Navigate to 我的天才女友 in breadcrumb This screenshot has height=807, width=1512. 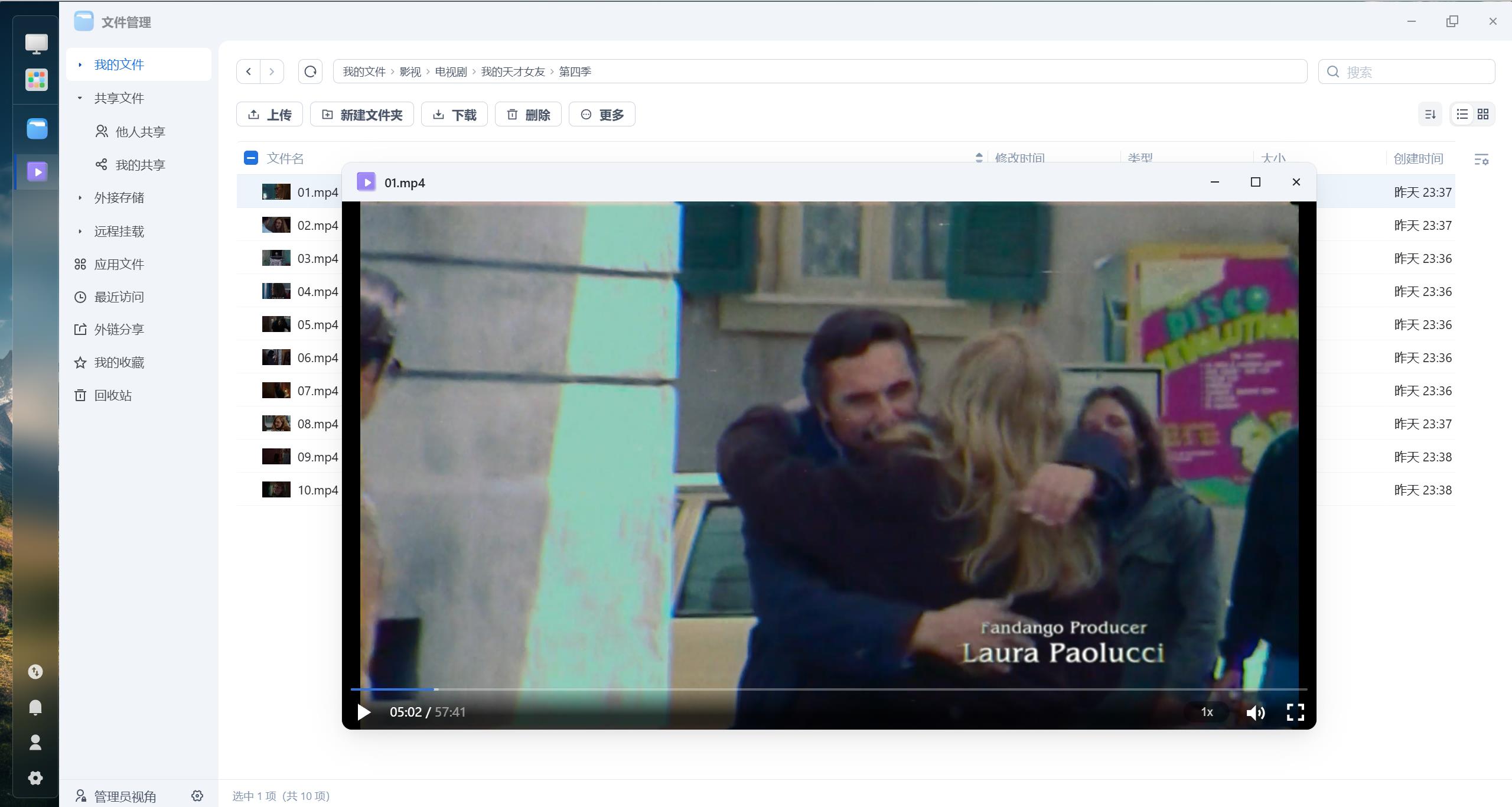click(x=513, y=71)
